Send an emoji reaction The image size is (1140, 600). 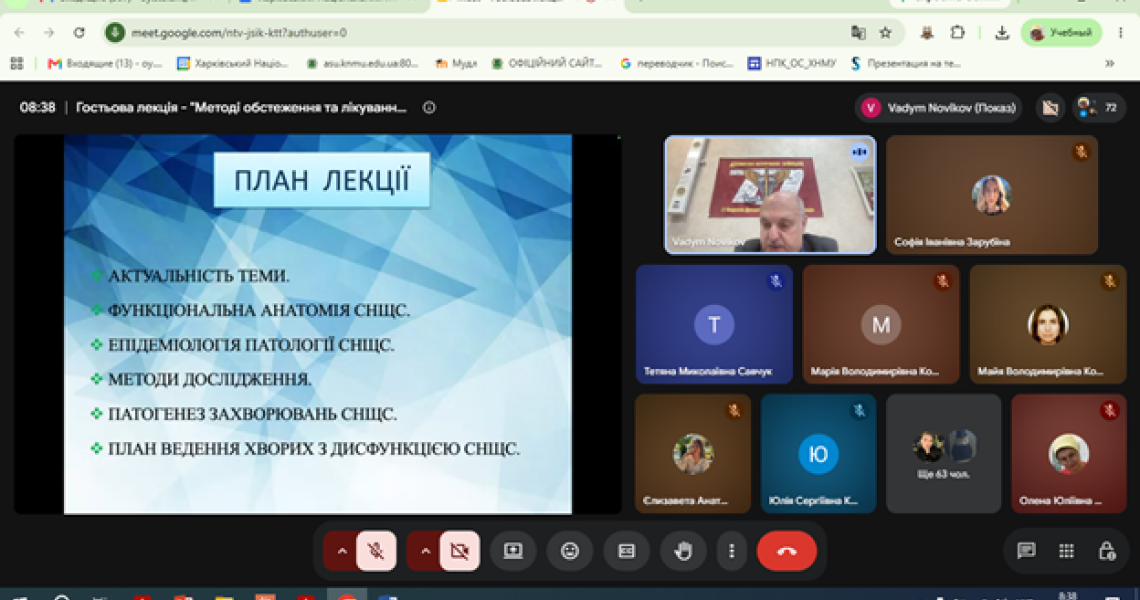[x=570, y=551]
